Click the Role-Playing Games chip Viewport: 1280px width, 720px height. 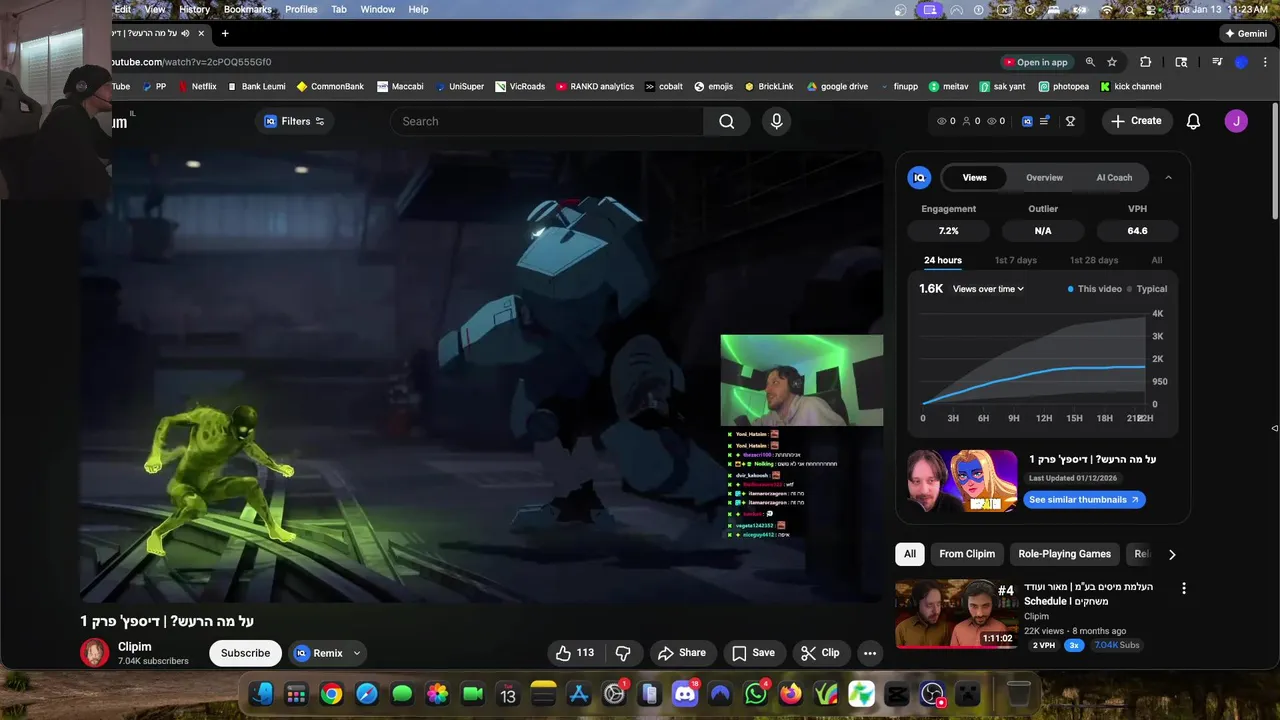(x=1064, y=554)
